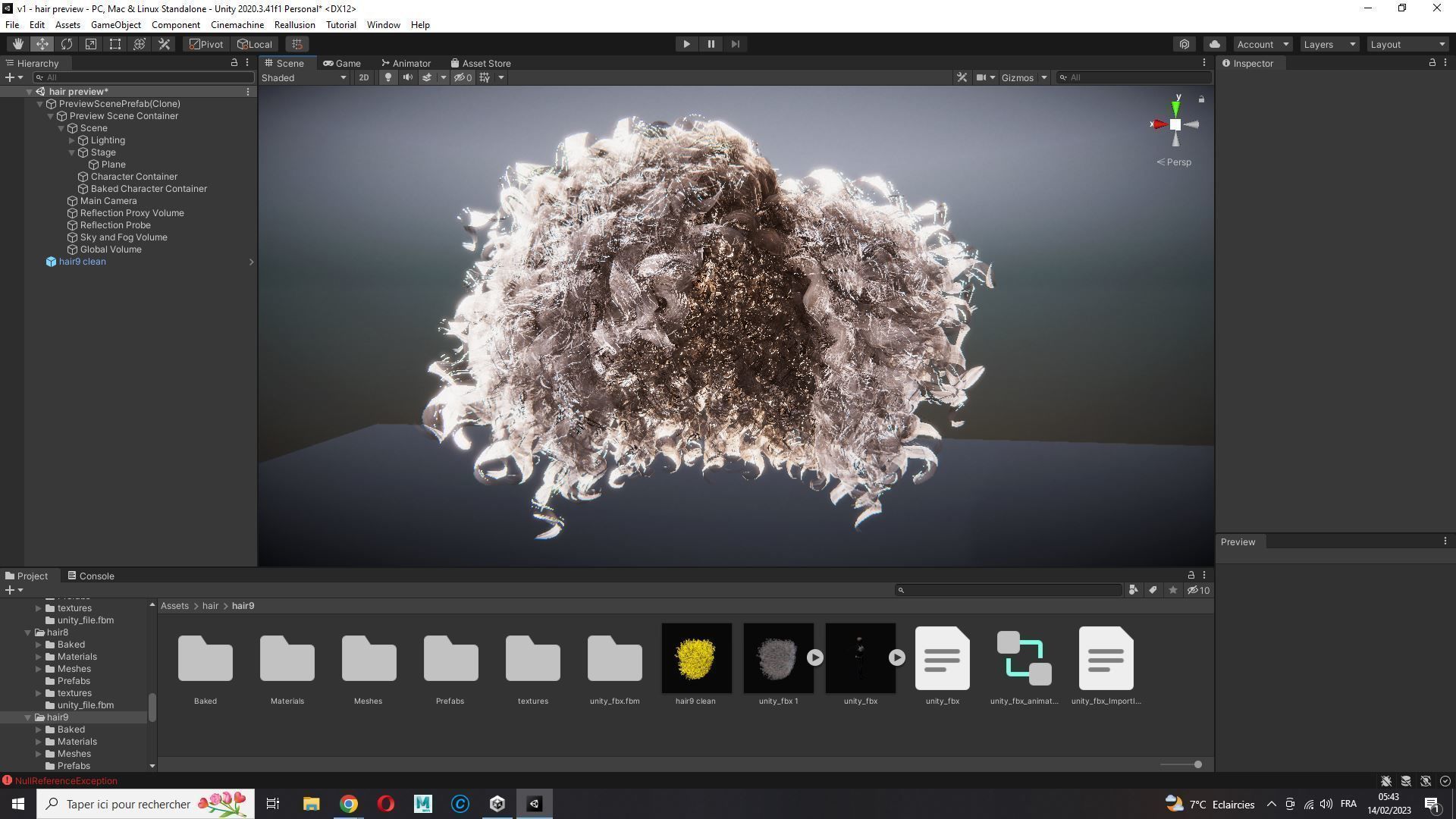Click the Pause button
1456x819 pixels.
point(711,44)
